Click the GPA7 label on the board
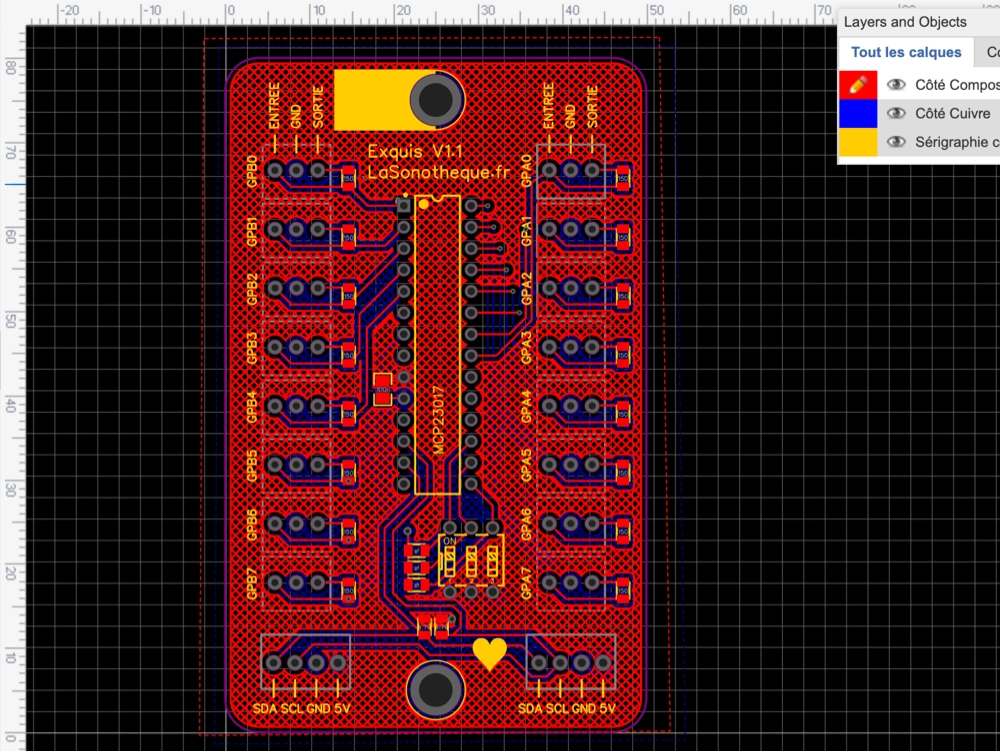1000x751 pixels. click(x=526, y=583)
